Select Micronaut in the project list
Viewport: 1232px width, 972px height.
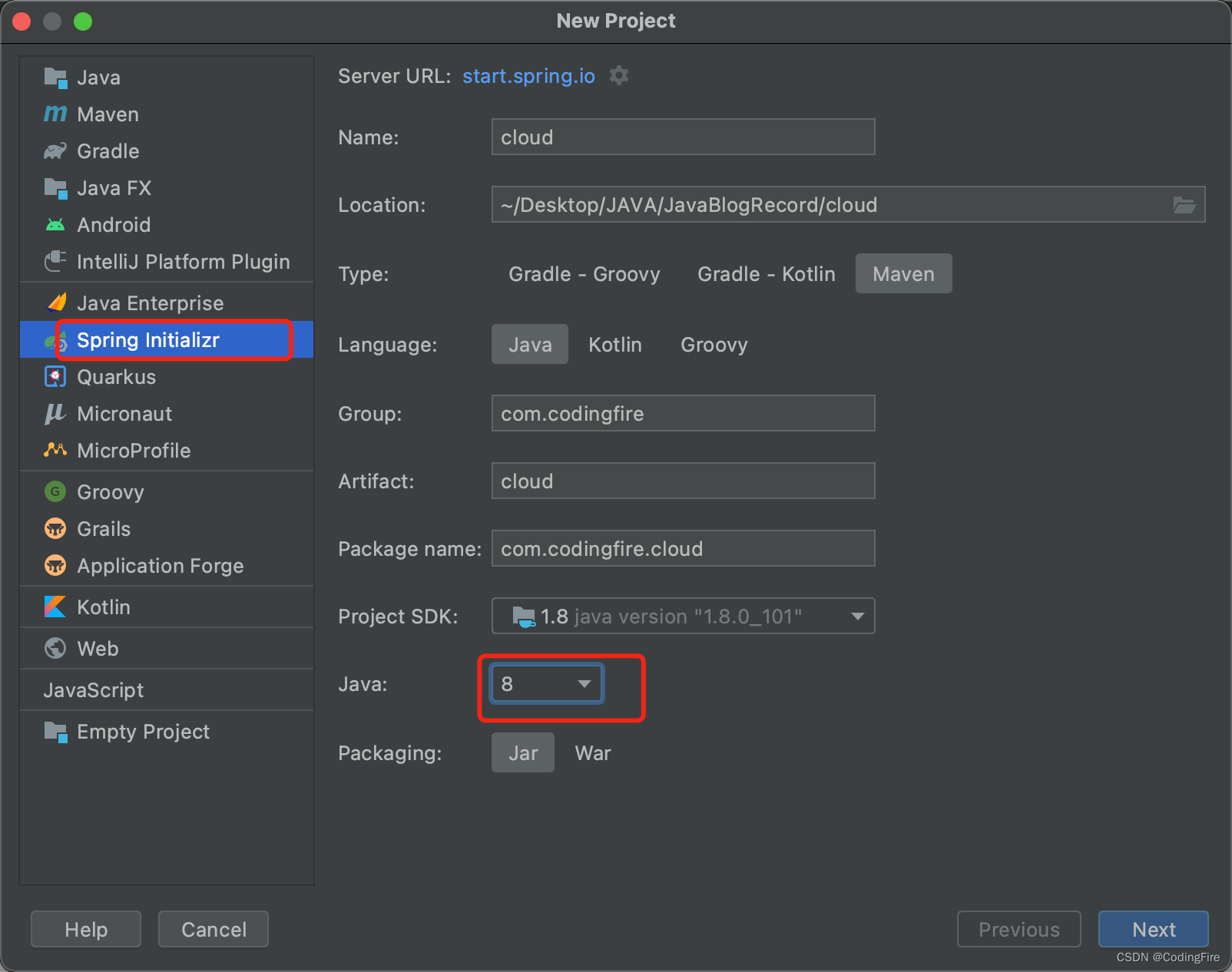click(167, 414)
